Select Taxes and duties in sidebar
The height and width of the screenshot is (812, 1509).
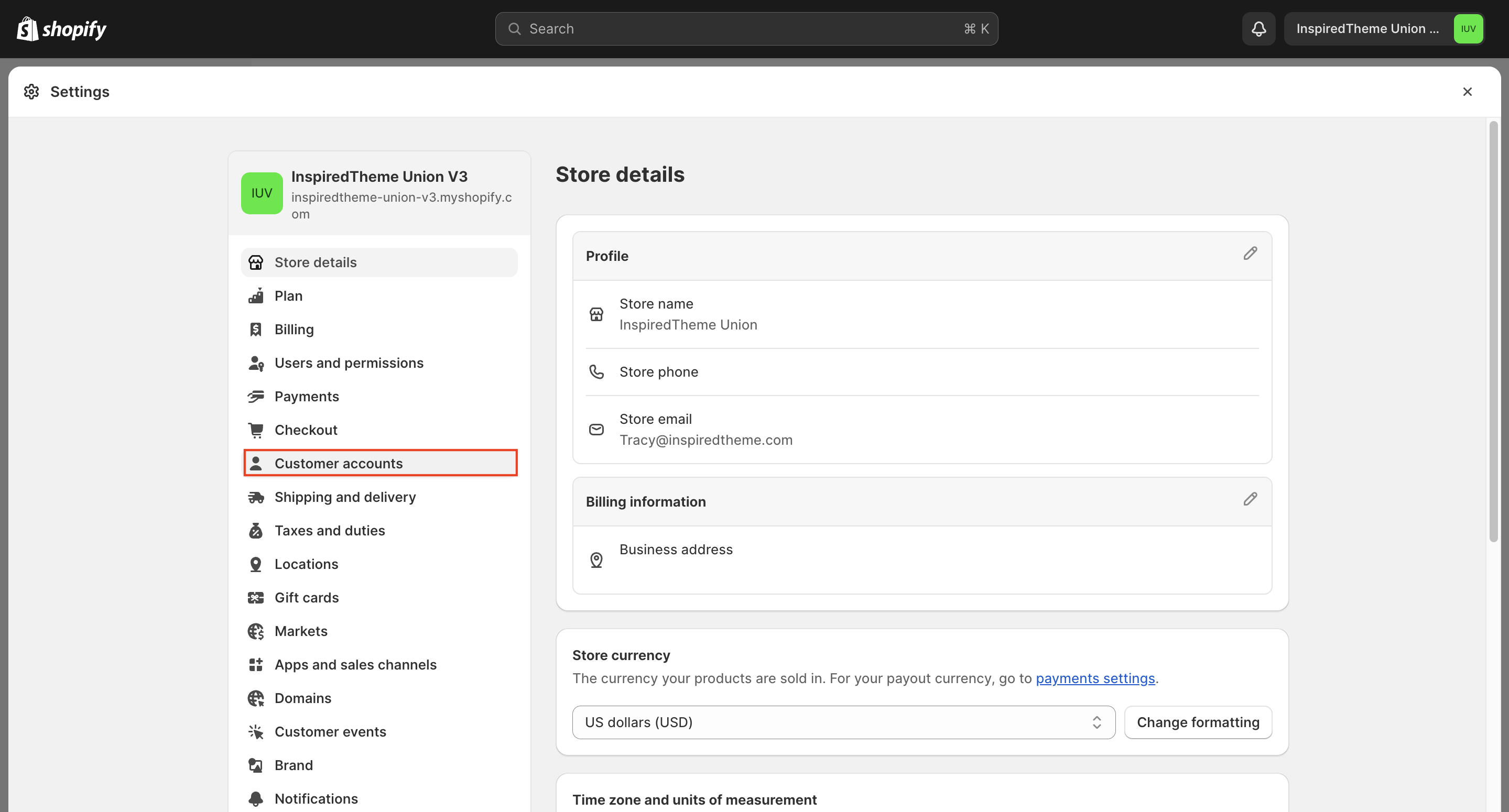pos(329,530)
